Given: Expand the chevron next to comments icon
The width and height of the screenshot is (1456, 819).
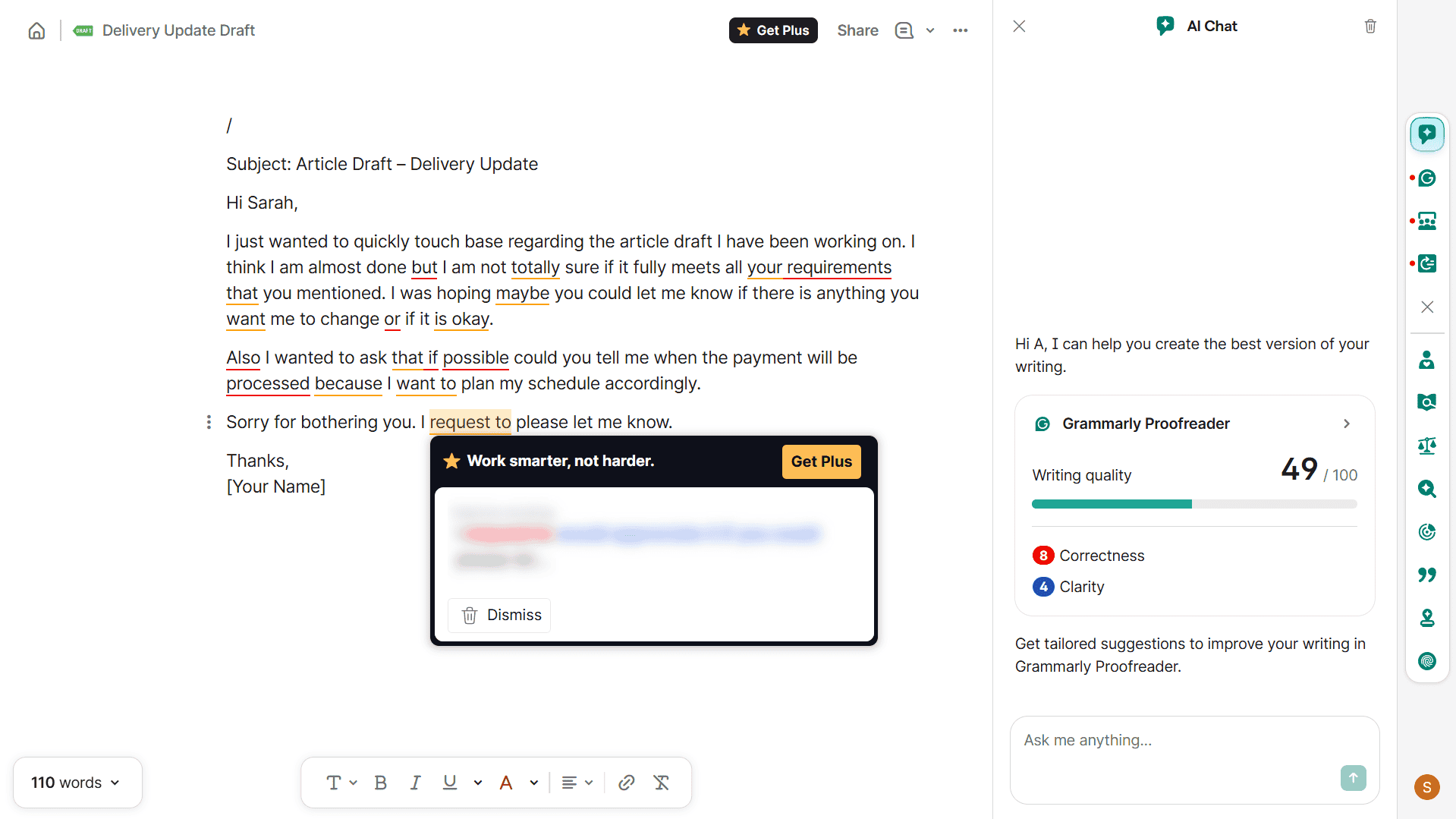Looking at the screenshot, I should (930, 30).
